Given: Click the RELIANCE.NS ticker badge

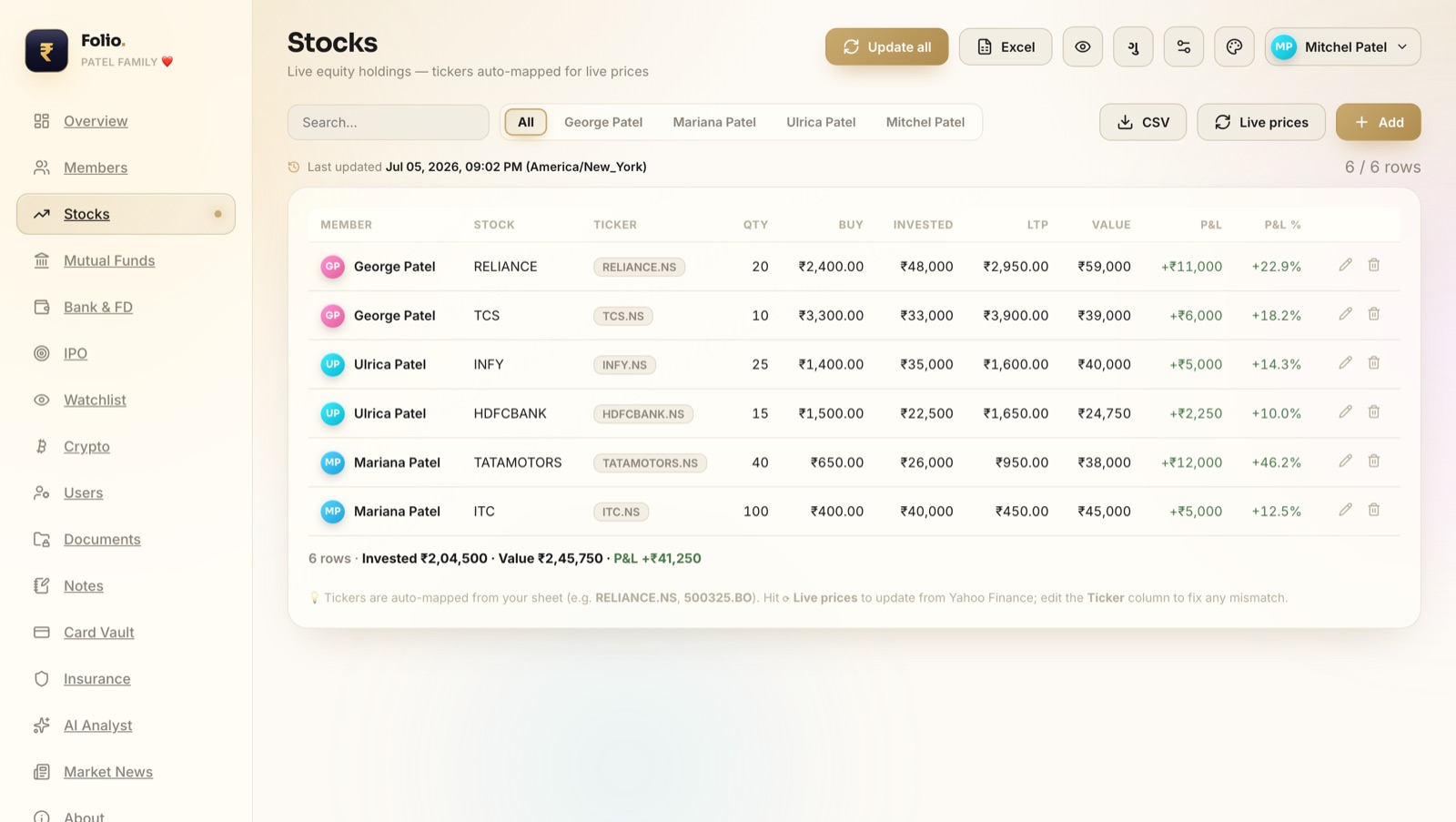Looking at the screenshot, I should [x=640, y=267].
